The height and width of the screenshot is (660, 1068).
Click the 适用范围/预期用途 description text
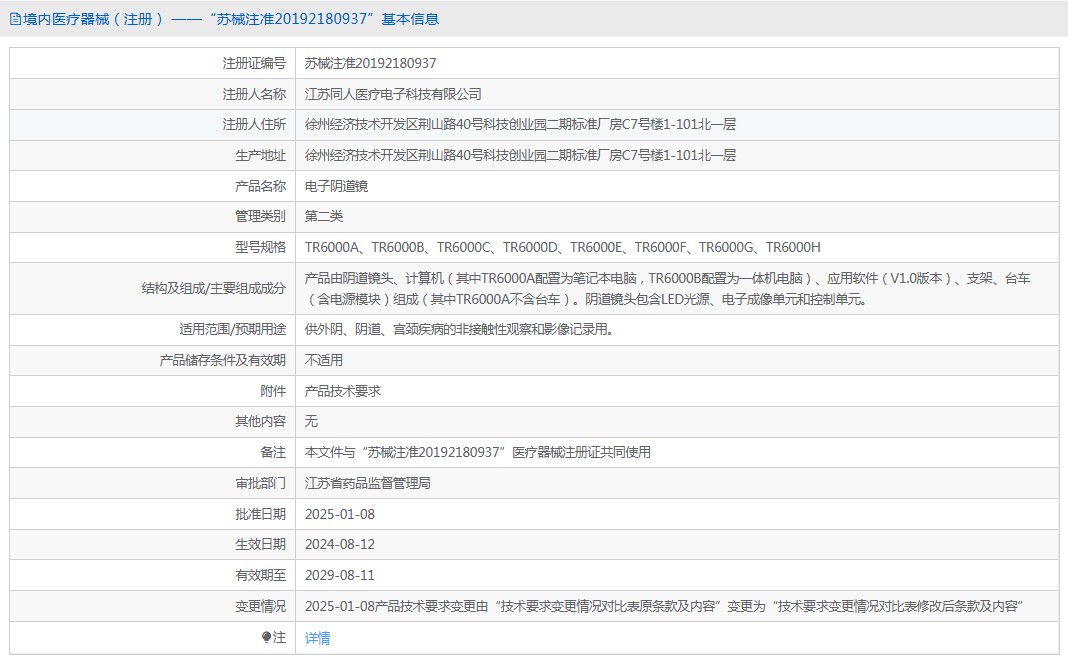tap(458, 329)
